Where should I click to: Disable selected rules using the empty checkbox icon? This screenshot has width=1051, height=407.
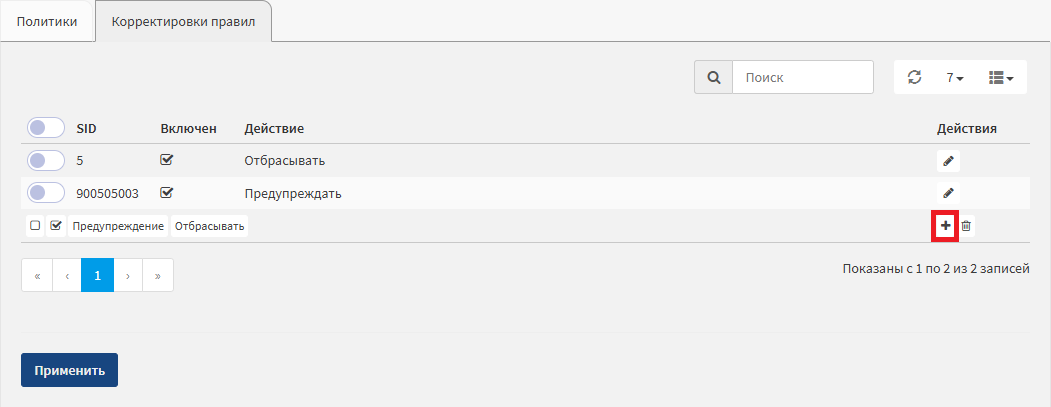[x=36, y=226]
